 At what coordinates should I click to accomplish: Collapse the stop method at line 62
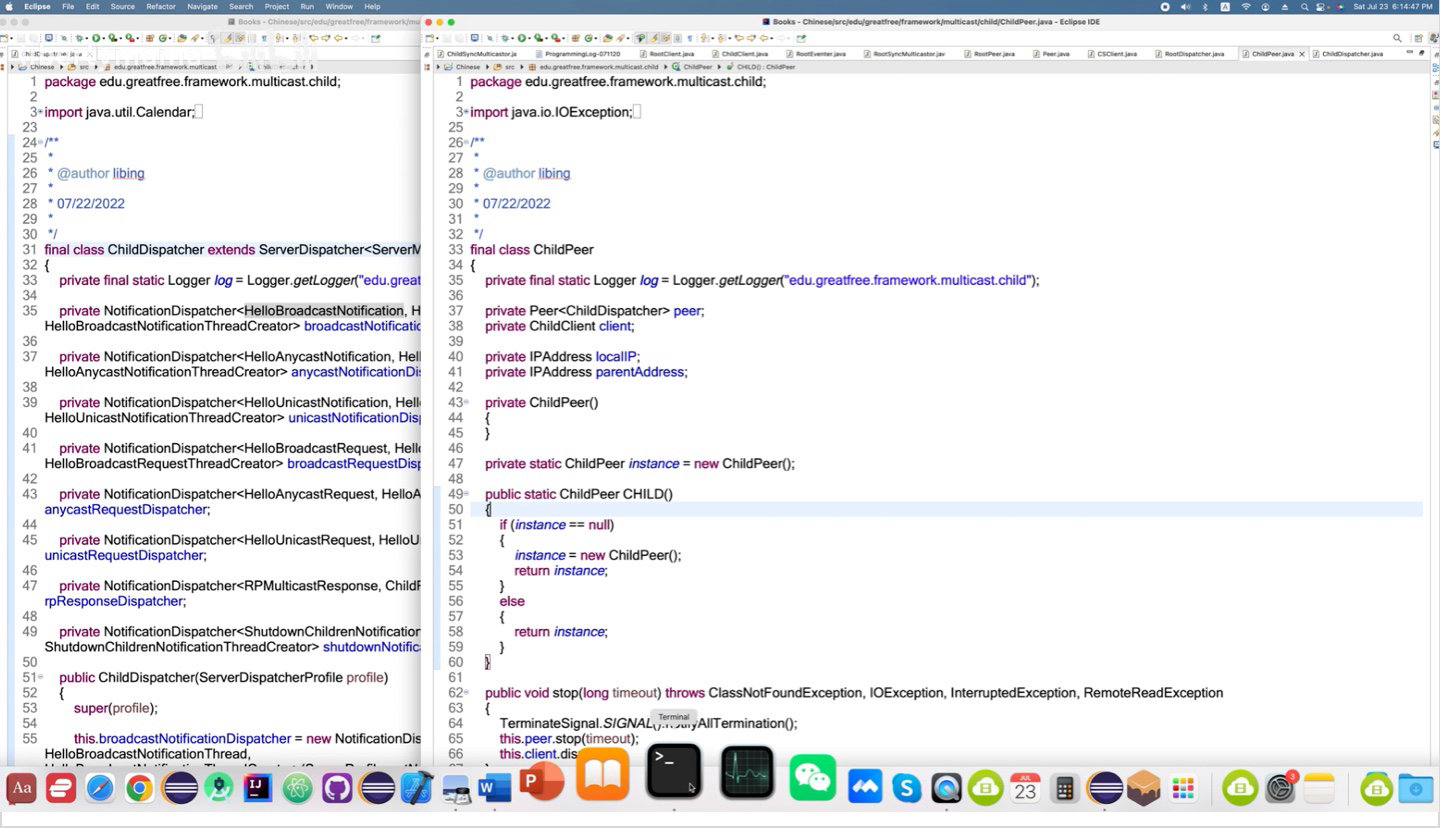click(466, 693)
